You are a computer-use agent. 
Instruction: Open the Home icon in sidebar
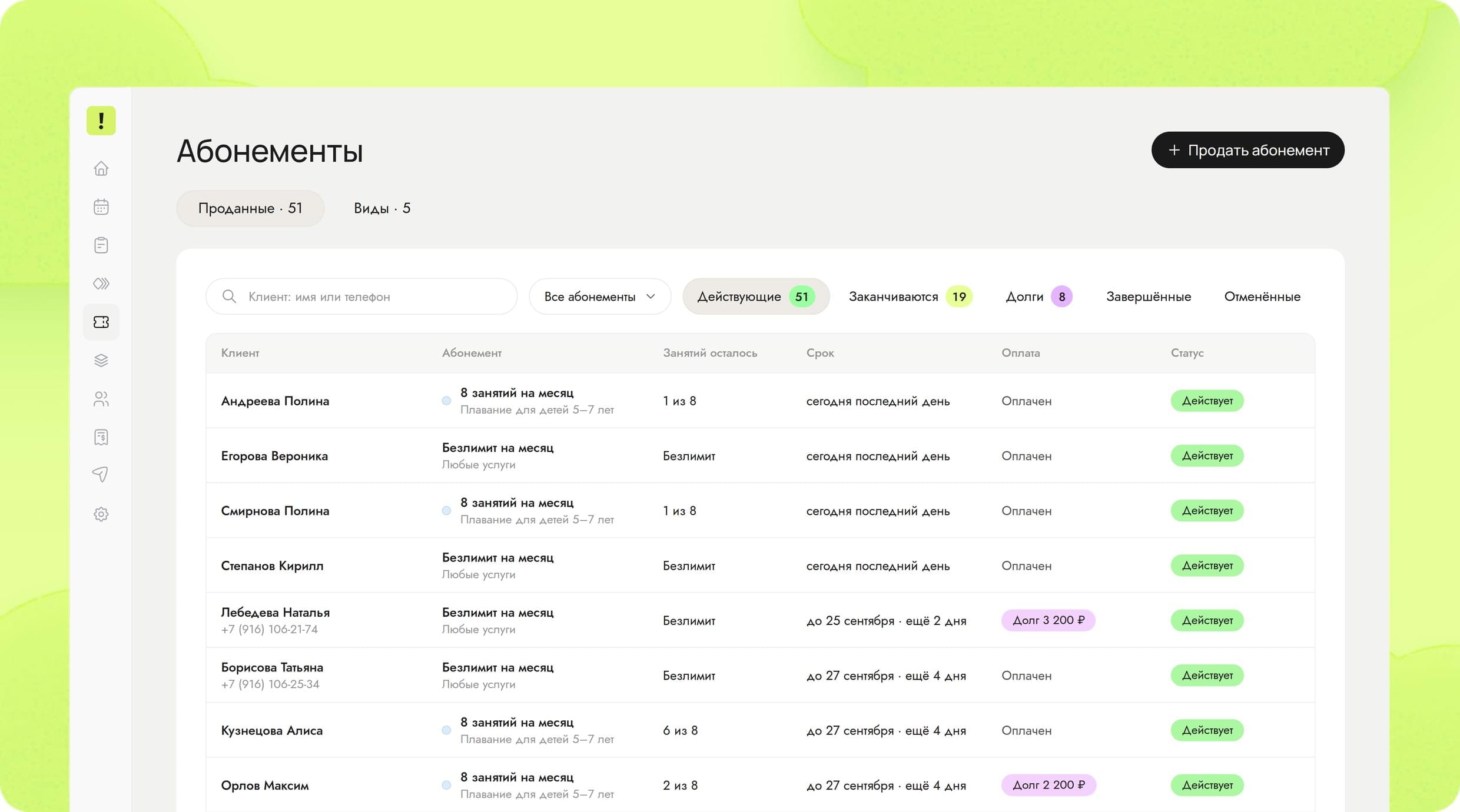pyautogui.click(x=101, y=168)
